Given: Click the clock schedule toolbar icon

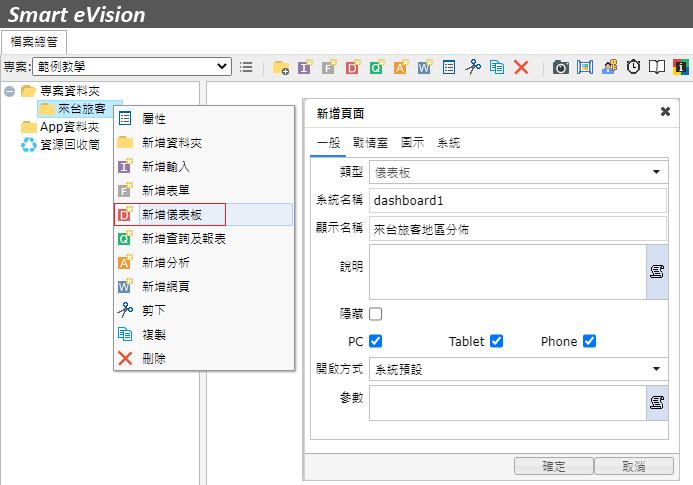Looking at the screenshot, I should (x=633, y=67).
